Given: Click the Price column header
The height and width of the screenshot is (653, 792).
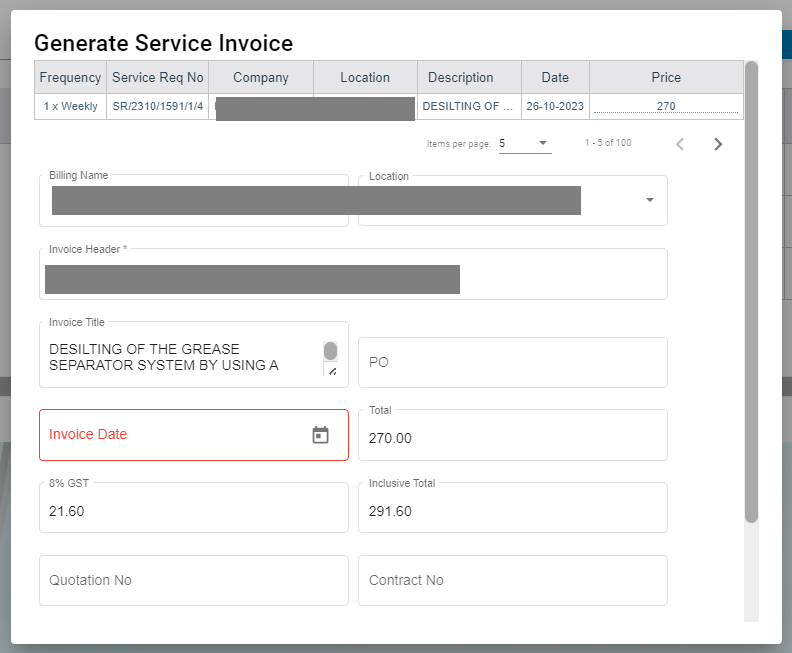Looking at the screenshot, I should click(x=666, y=77).
